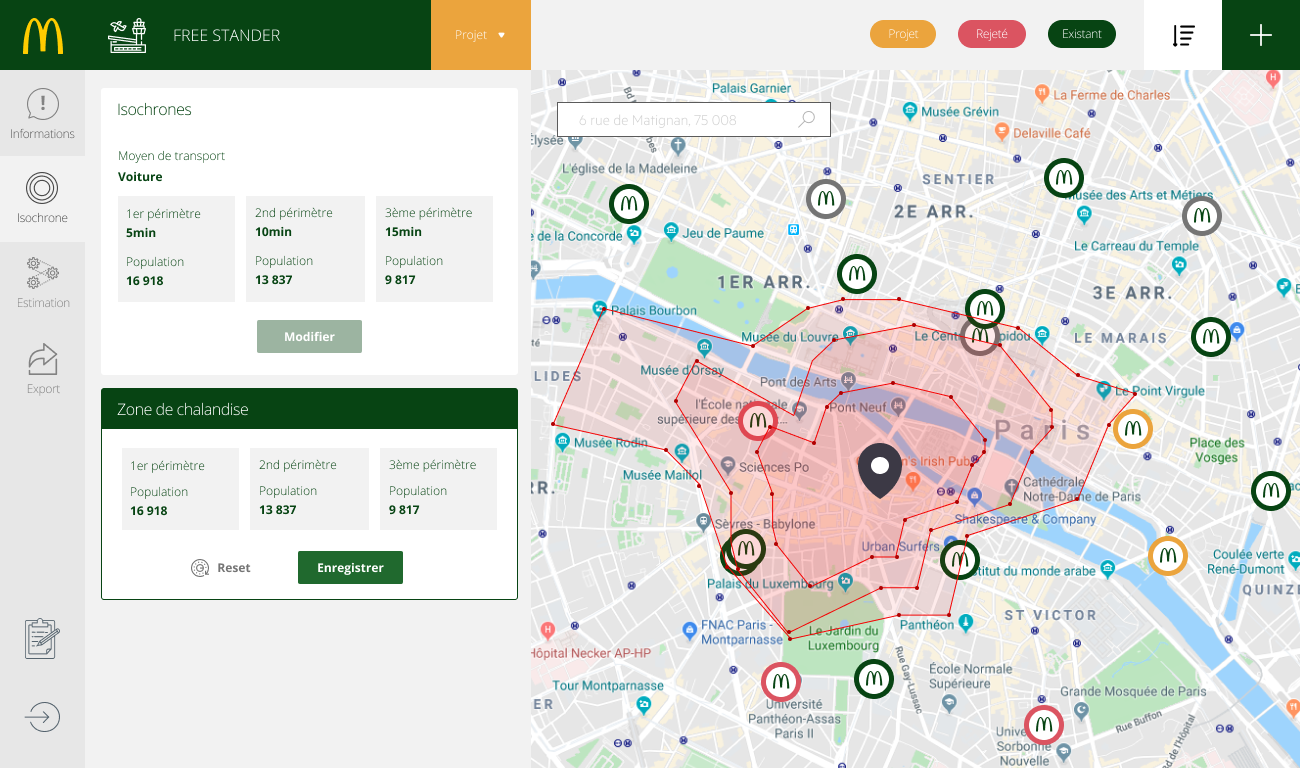This screenshot has height=768, width=1300.
Task: Click the Enregistrer button
Action: click(350, 567)
